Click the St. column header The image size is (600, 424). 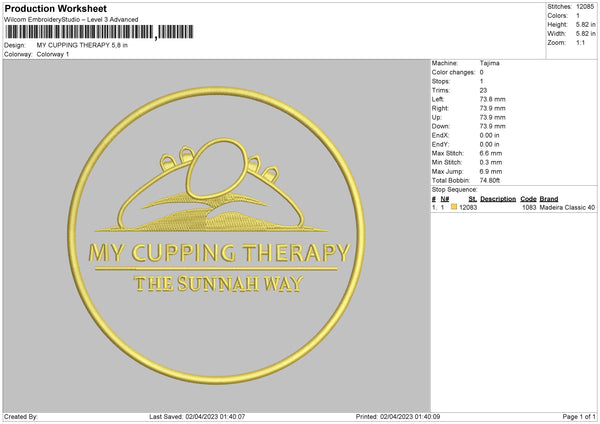point(473,199)
